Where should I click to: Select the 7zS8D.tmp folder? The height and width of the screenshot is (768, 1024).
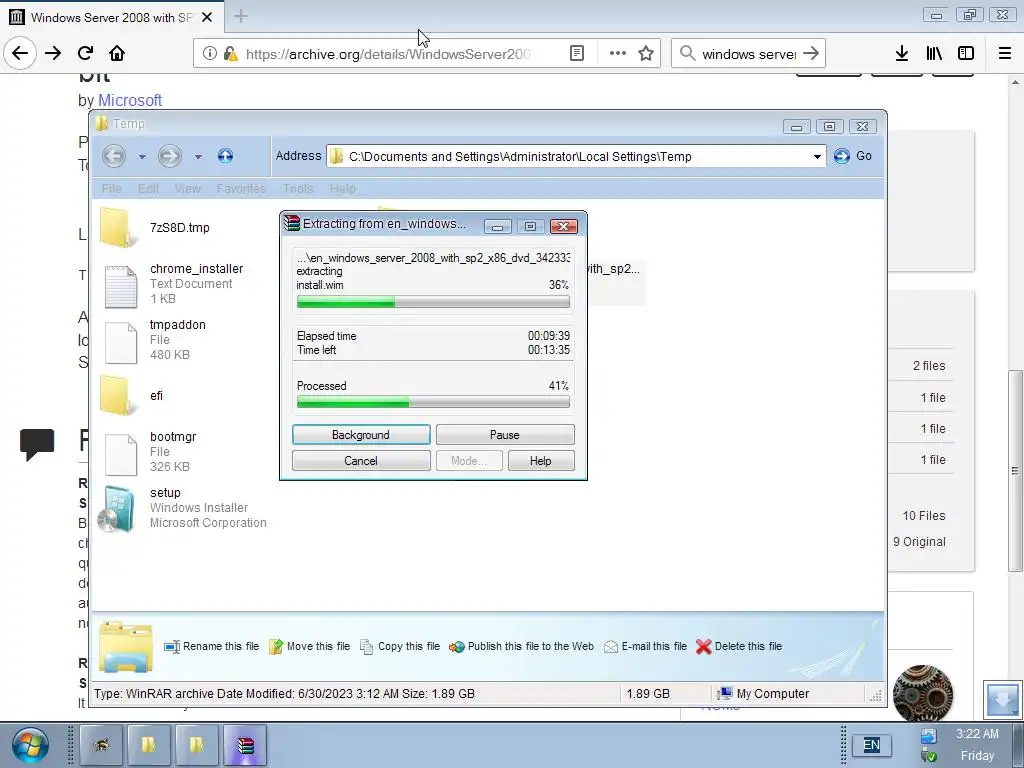pyautogui.click(x=155, y=227)
